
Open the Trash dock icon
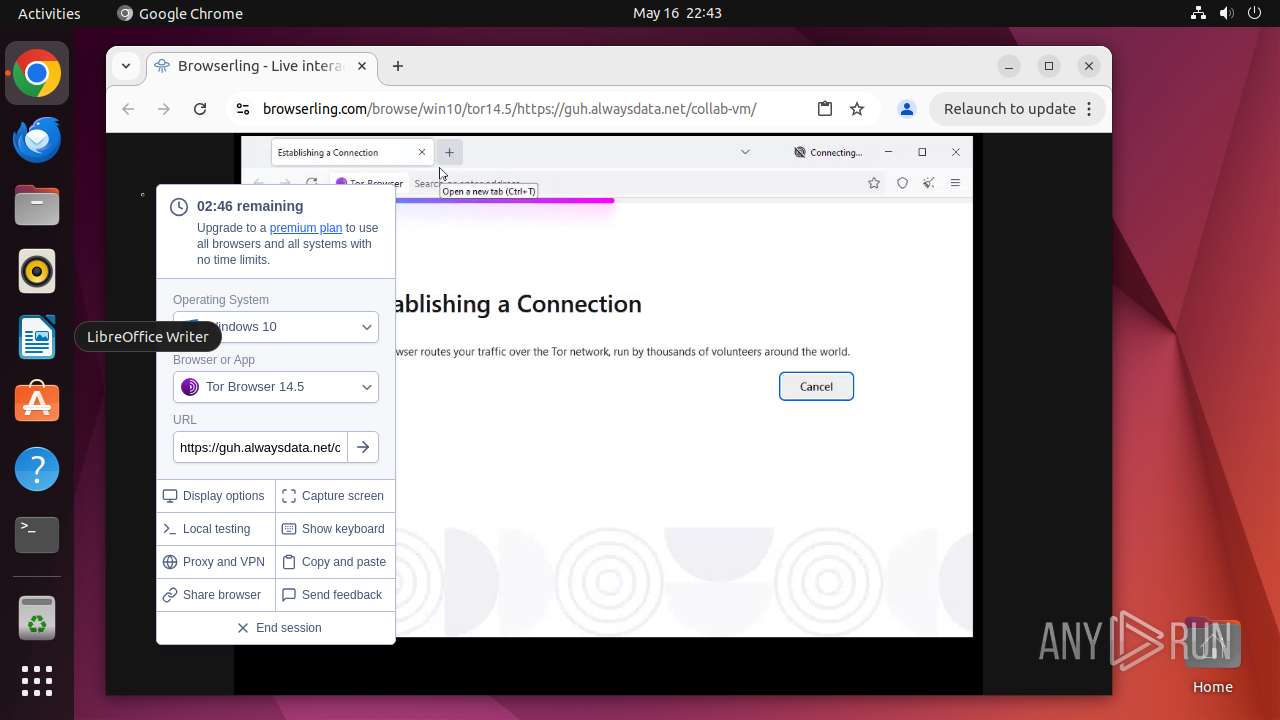(x=37, y=619)
